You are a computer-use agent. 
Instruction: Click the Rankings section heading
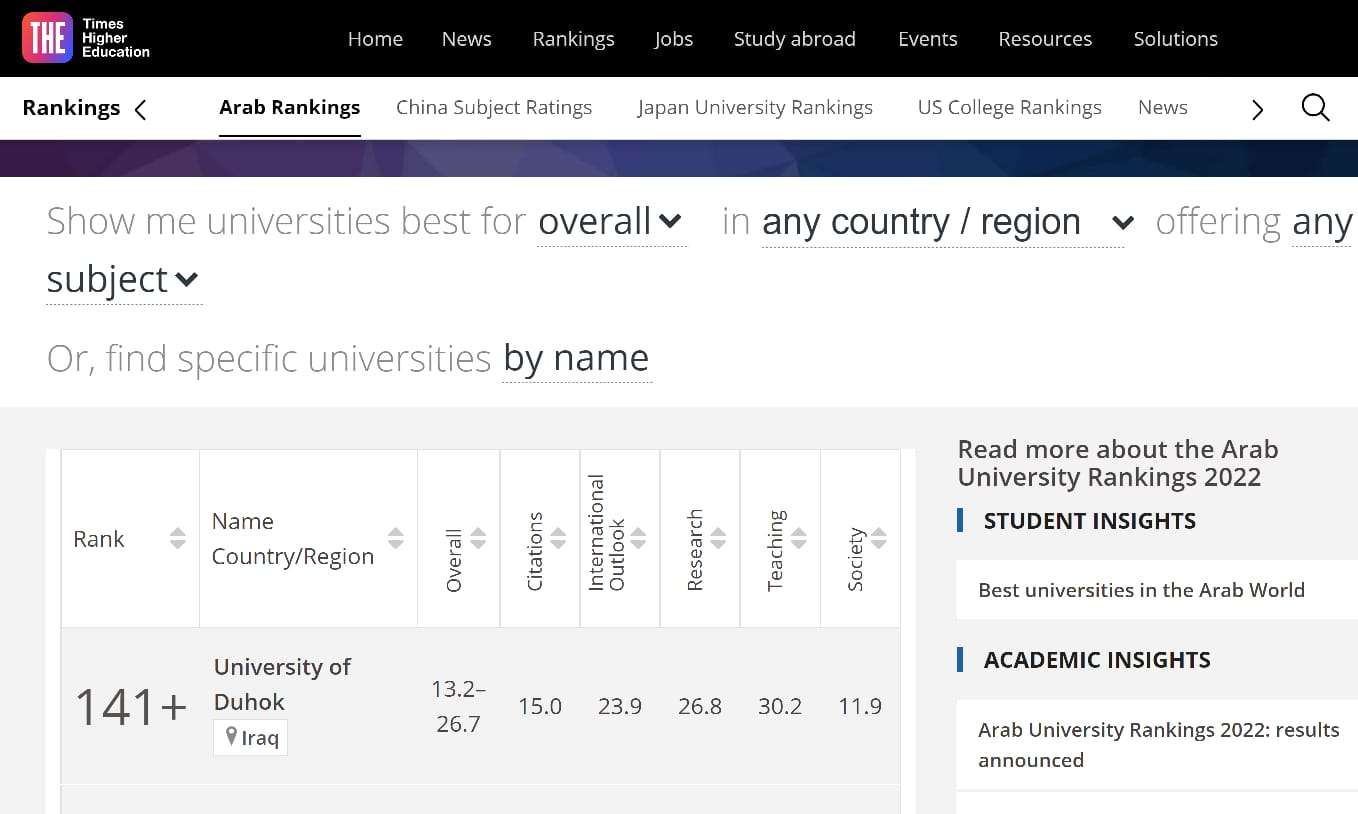pos(71,108)
